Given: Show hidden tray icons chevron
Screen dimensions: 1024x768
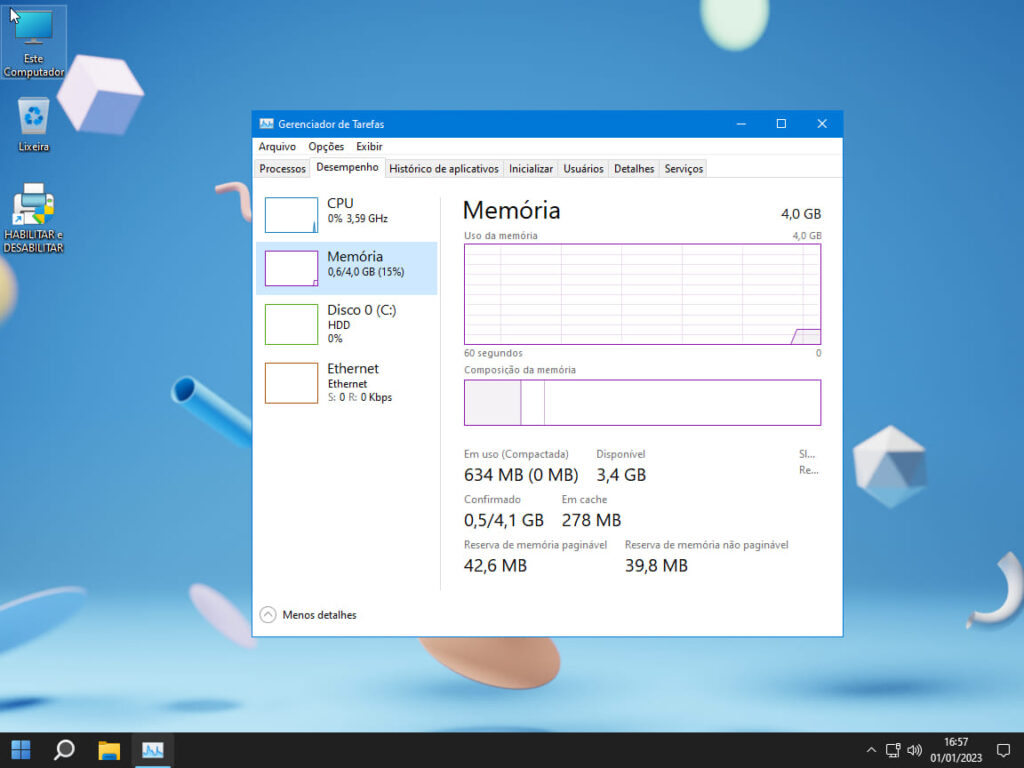Looking at the screenshot, I should coord(871,750).
